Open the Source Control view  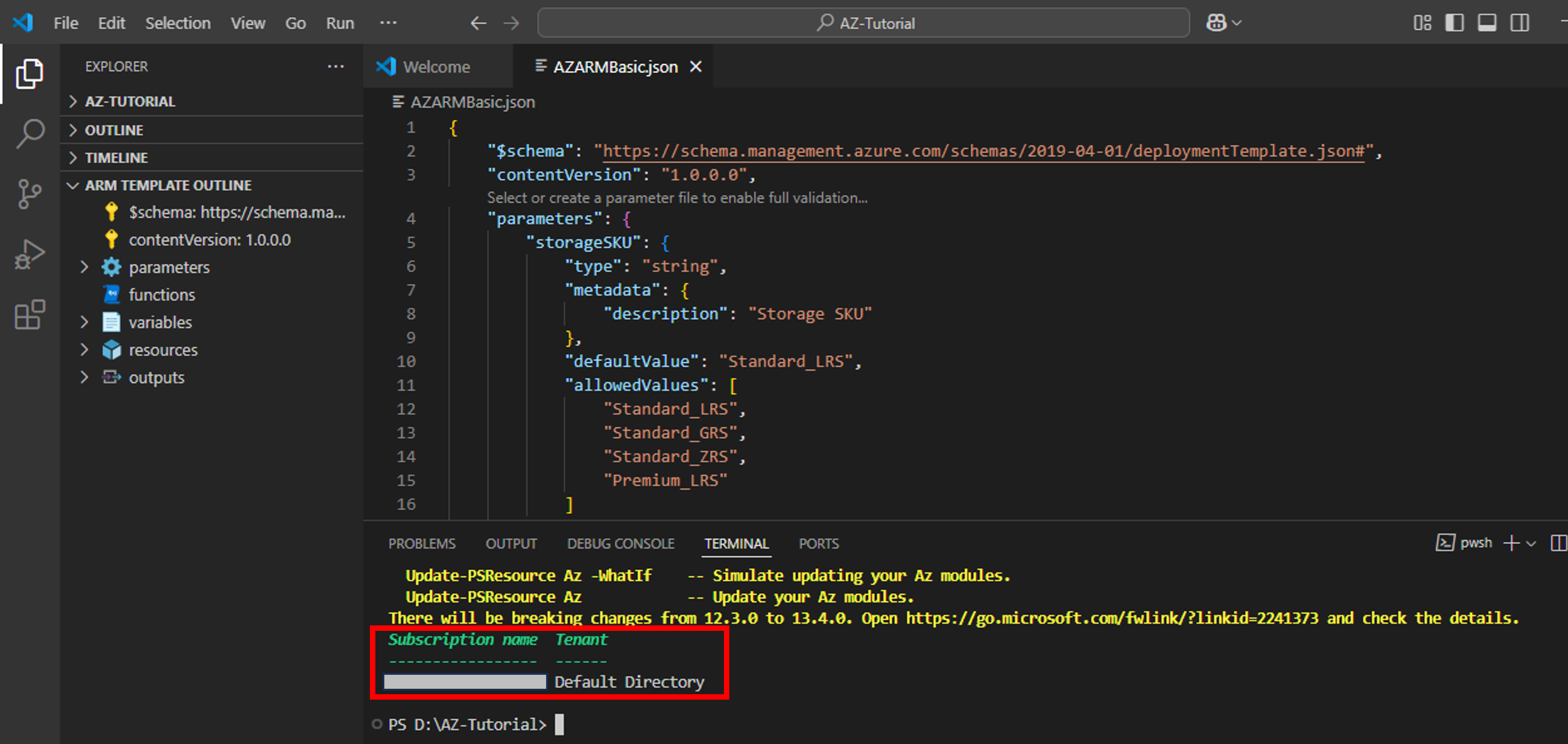30,194
